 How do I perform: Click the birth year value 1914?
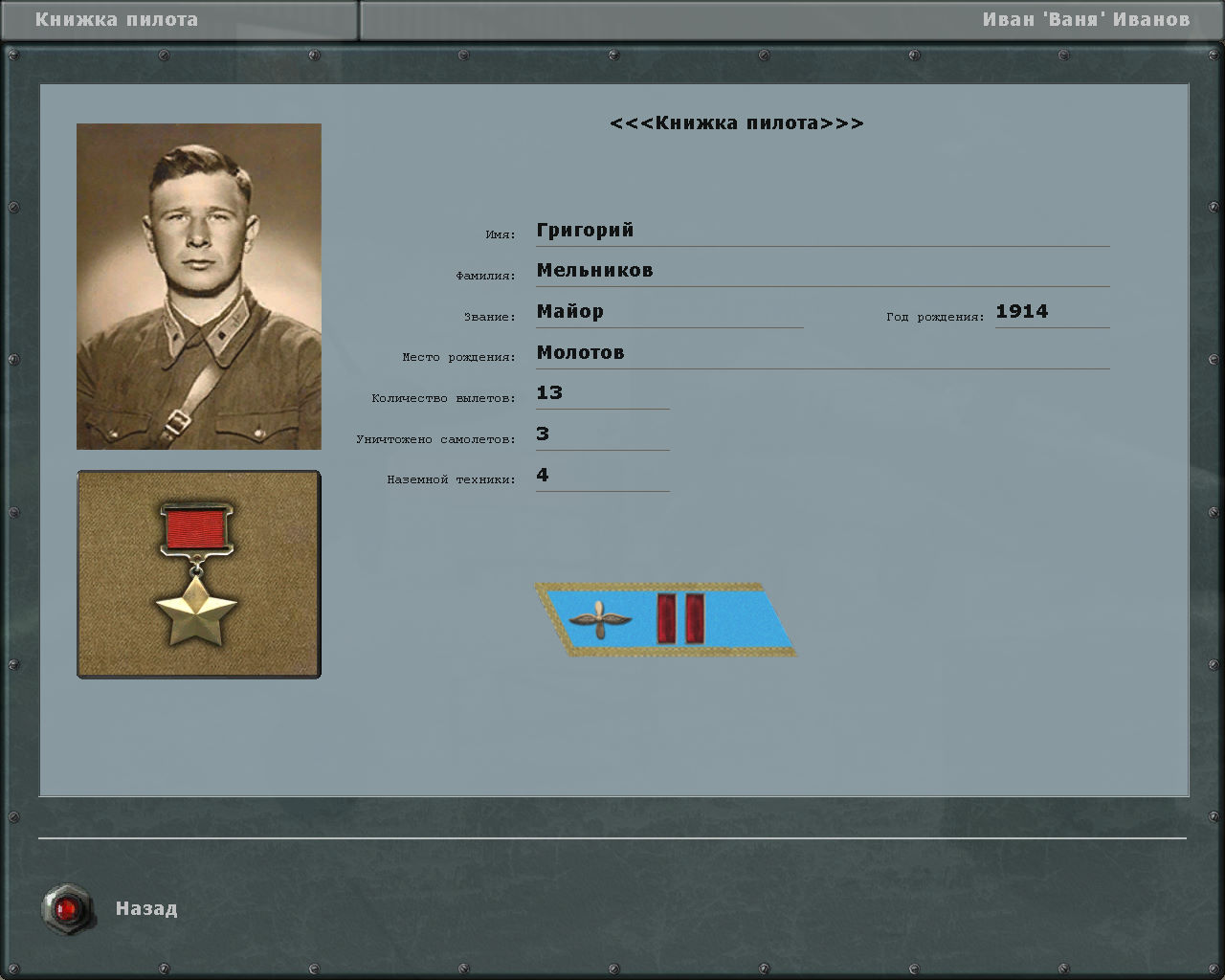pyautogui.click(x=1022, y=312)
